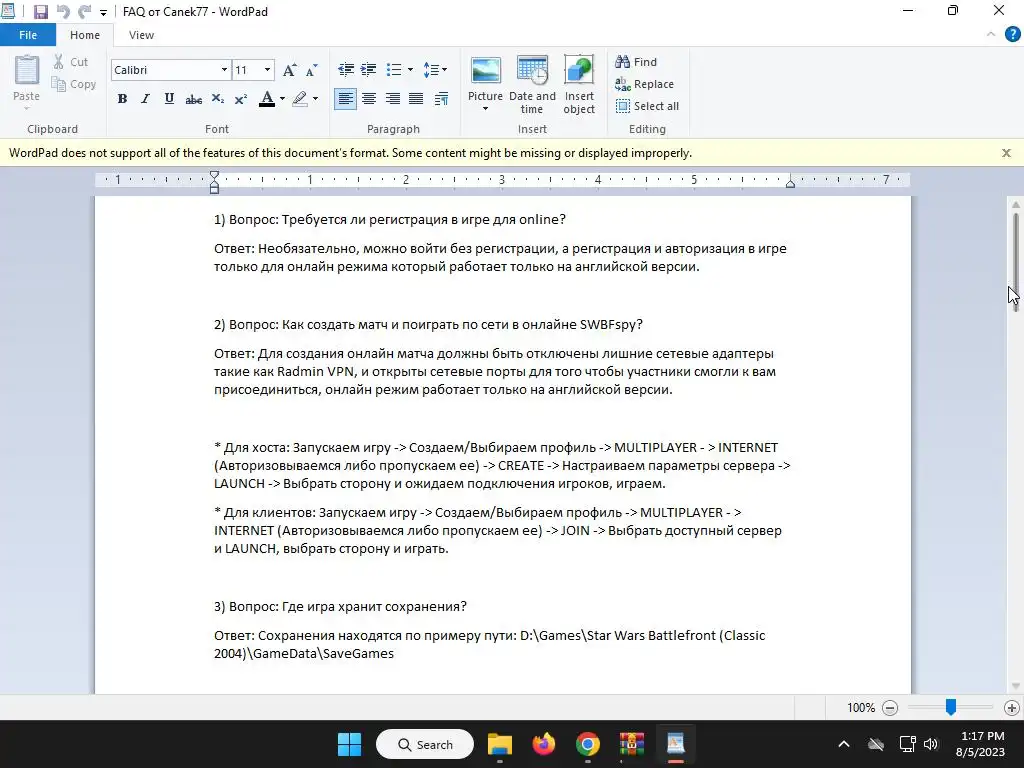1024x768 pixels.
Task: Apply the text highlight color pen
Action: [x=300, y=99]
